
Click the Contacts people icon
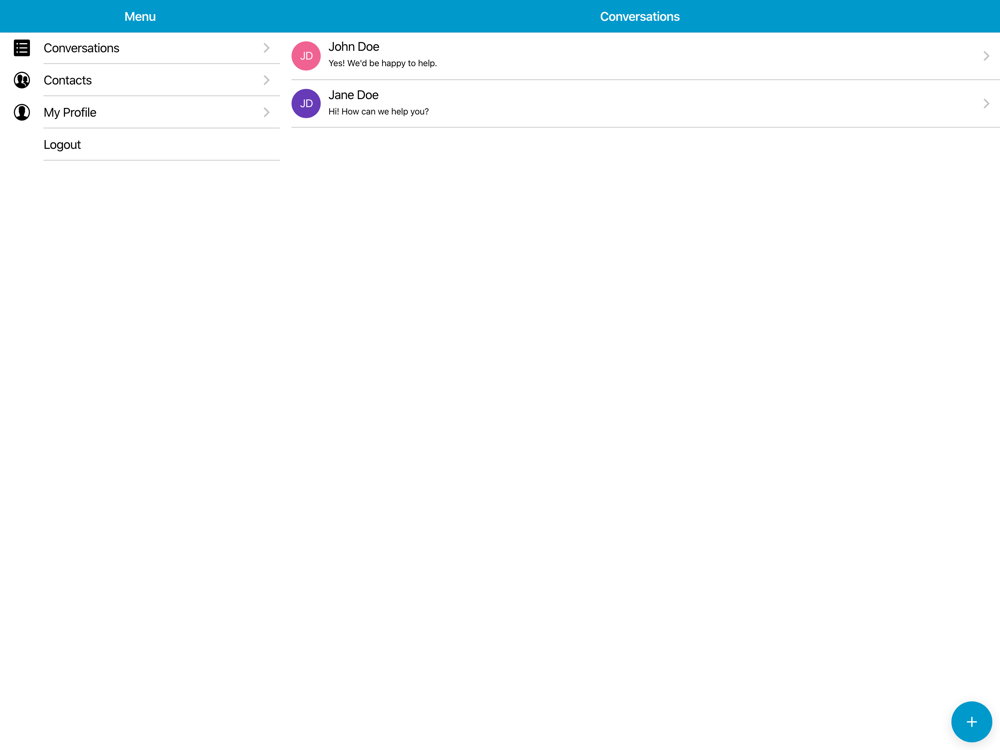point(22,80)
